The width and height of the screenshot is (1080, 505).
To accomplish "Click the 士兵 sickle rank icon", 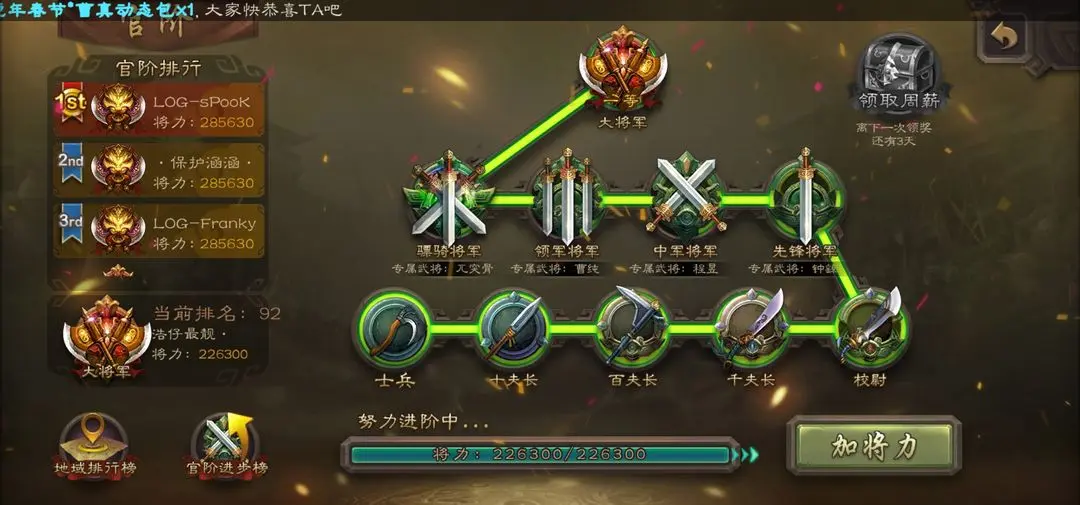I will tap(395, 329).
